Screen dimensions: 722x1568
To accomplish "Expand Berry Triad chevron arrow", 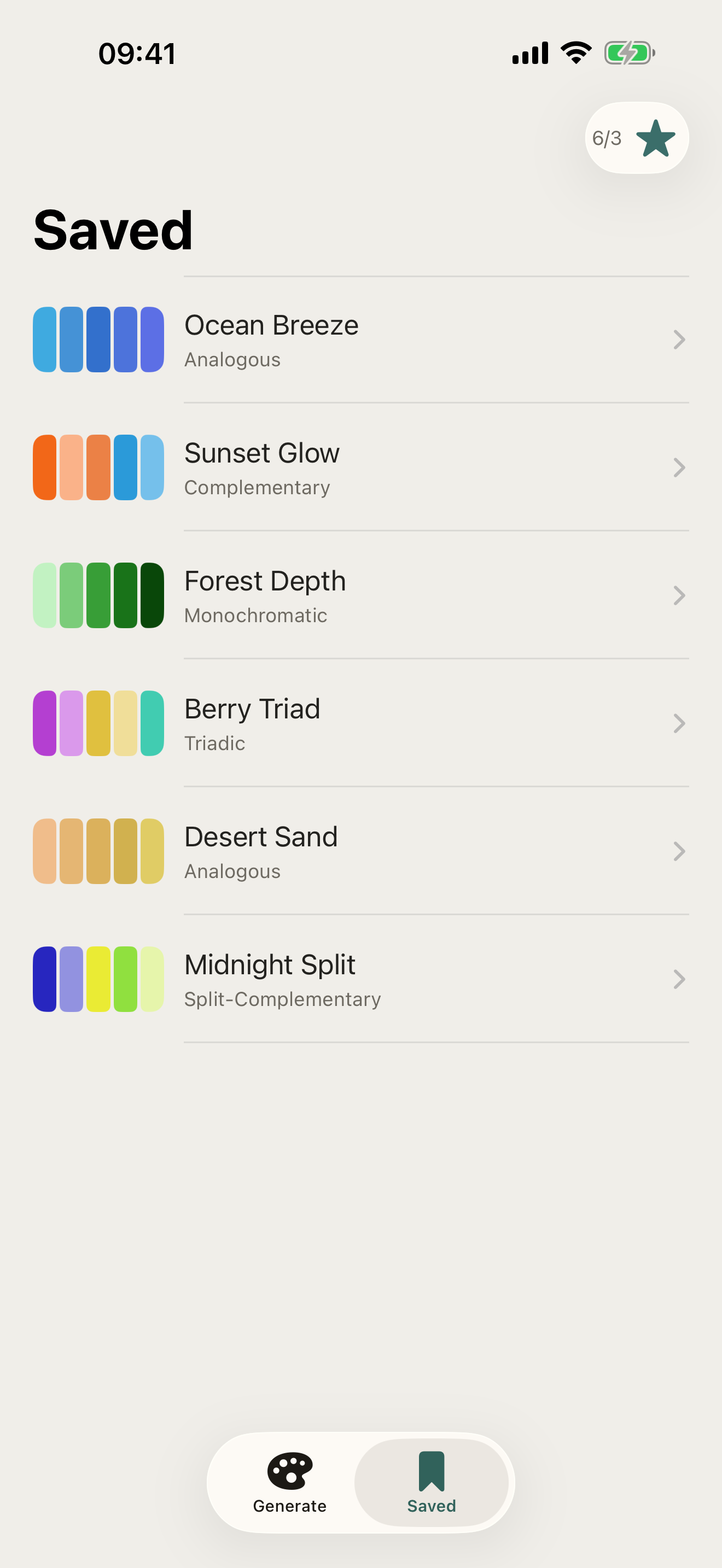I will [x=679, y=723].
